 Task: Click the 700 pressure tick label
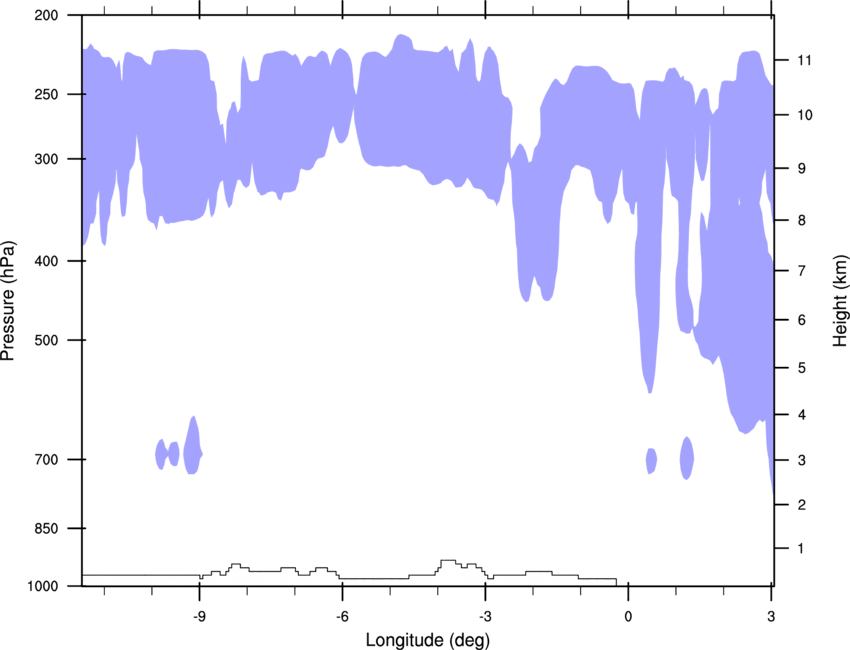pos(46,459)
